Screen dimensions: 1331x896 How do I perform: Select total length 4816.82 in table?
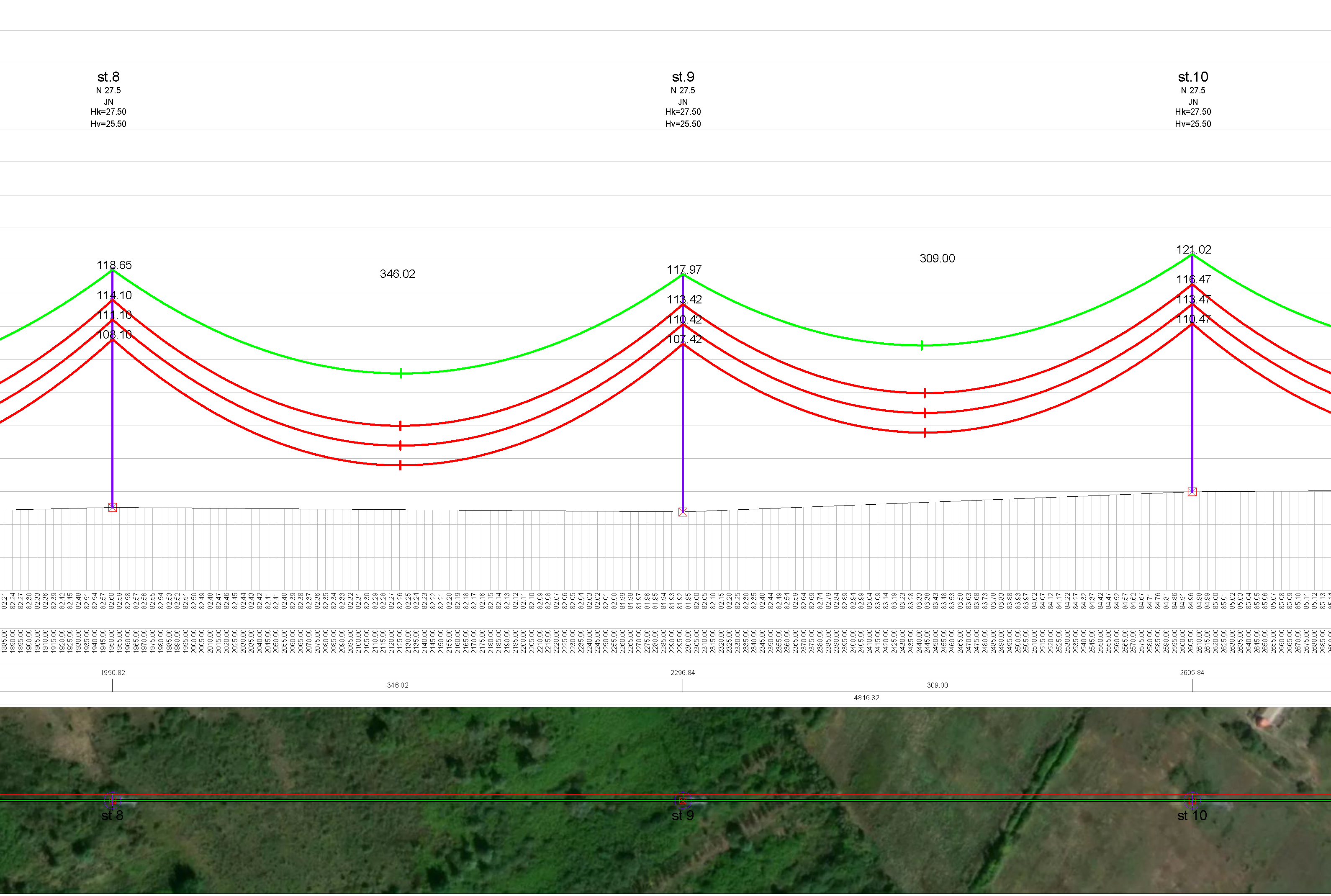(866, 698)
